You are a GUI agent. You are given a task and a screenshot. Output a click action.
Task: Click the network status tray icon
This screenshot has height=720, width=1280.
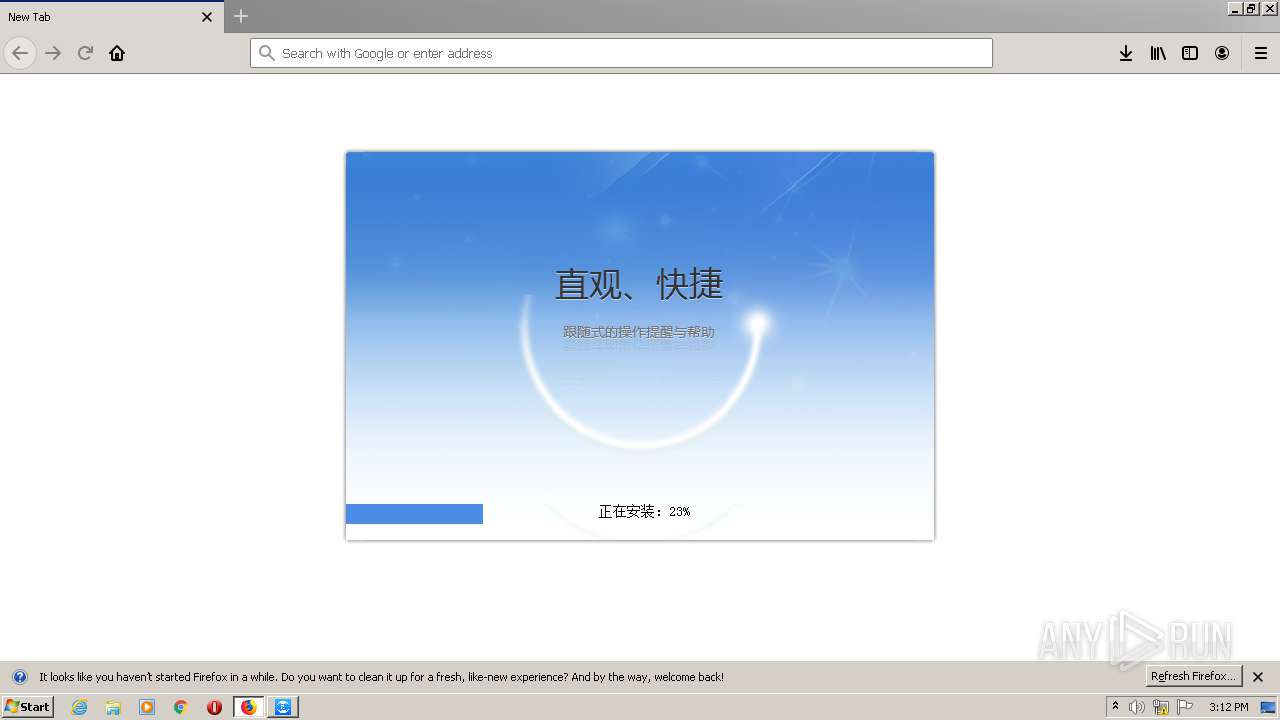click(x=1161, y=707)
